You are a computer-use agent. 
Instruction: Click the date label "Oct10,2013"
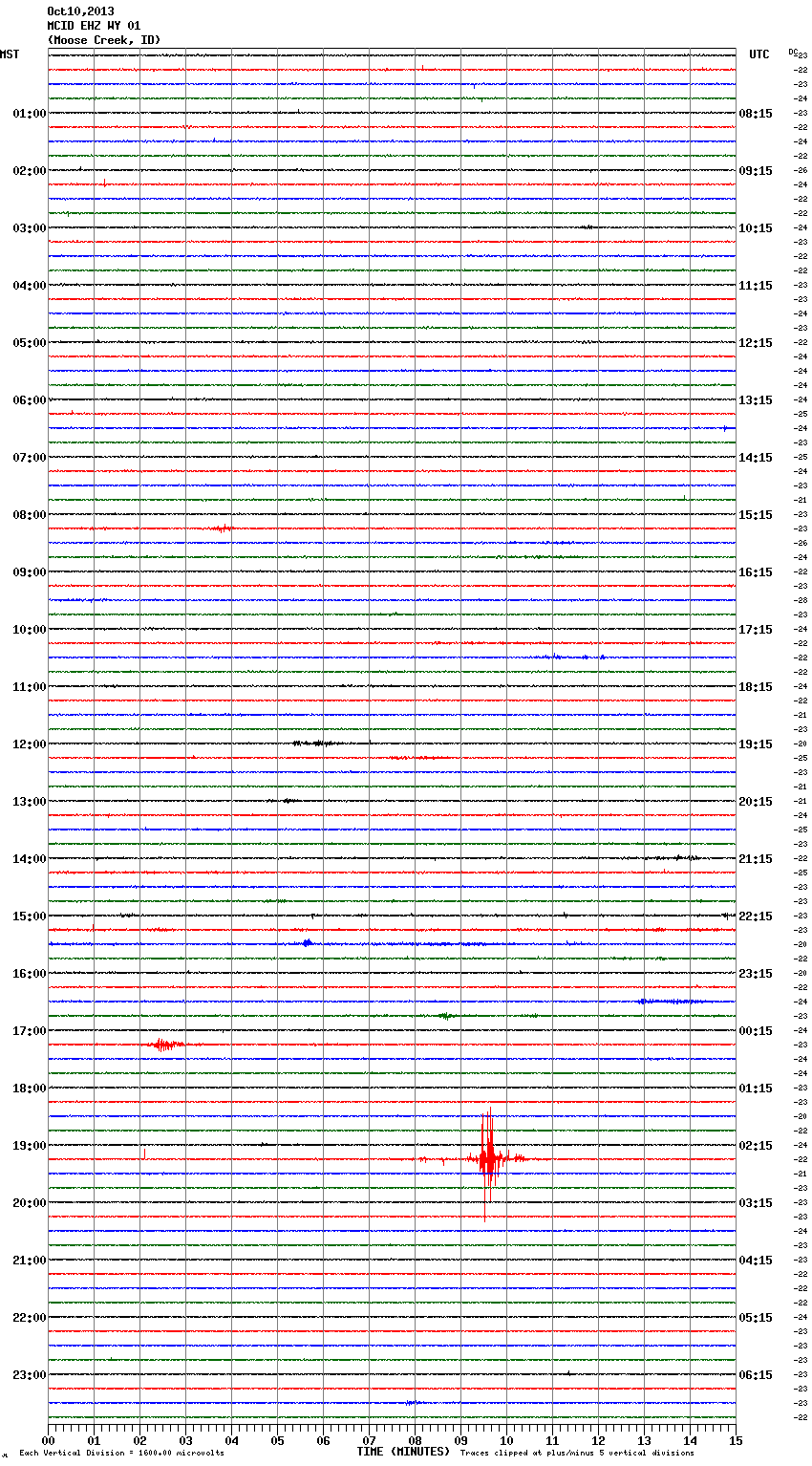point(80,11)
